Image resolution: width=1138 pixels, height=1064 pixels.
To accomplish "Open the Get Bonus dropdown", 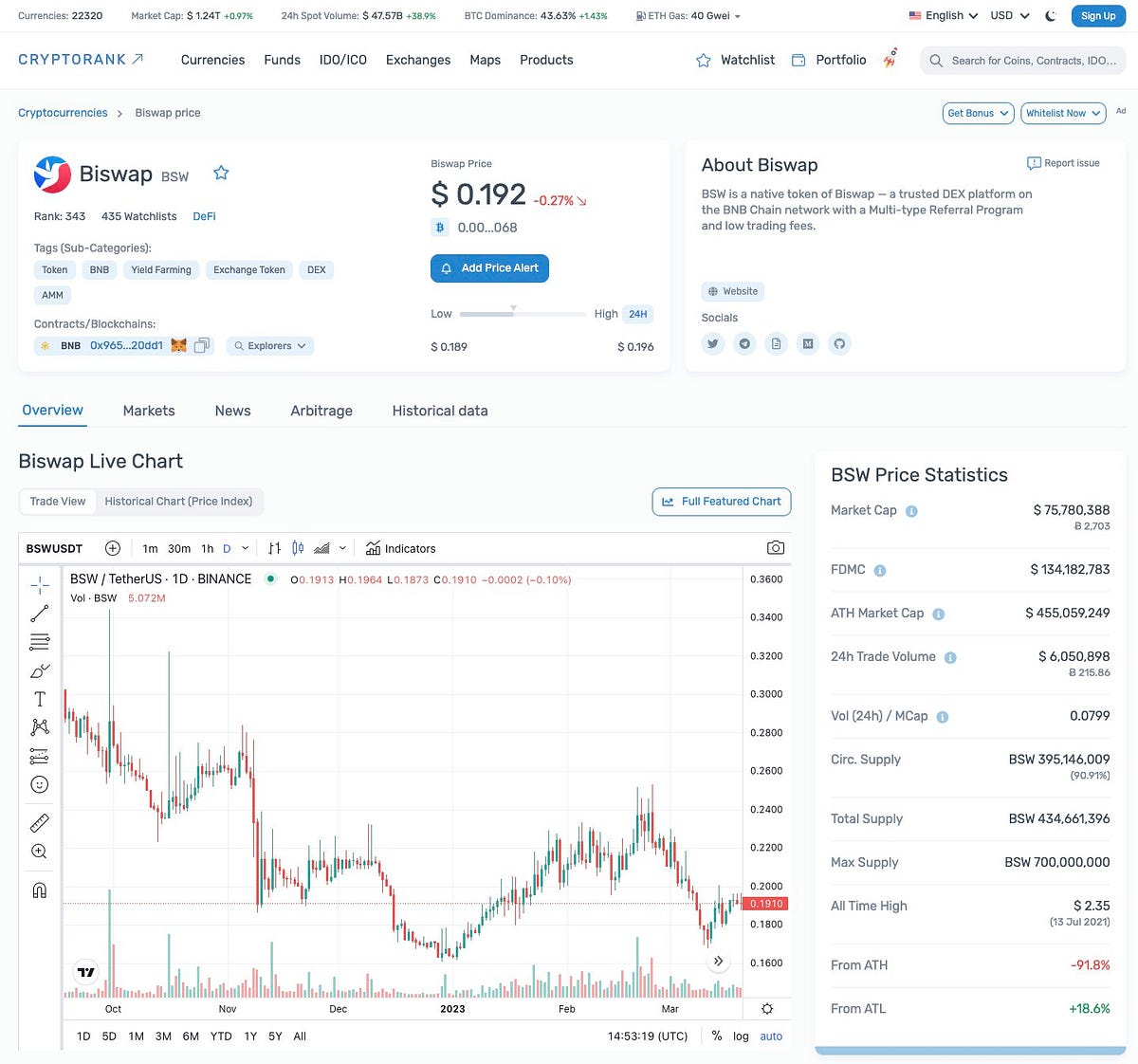I will click(x=979, y=113).
